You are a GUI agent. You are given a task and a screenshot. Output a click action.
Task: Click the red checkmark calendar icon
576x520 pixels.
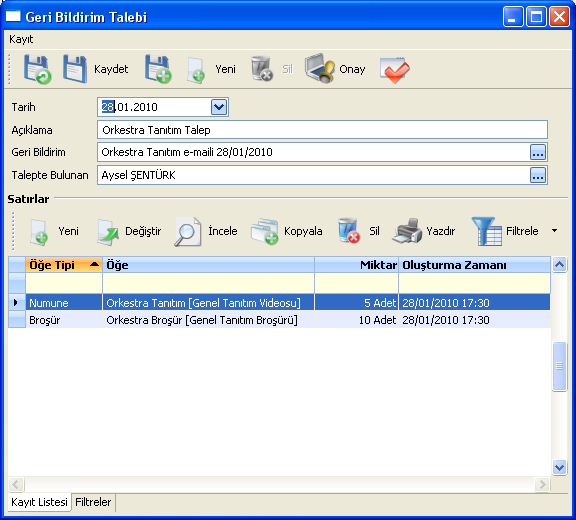point(395,69)
